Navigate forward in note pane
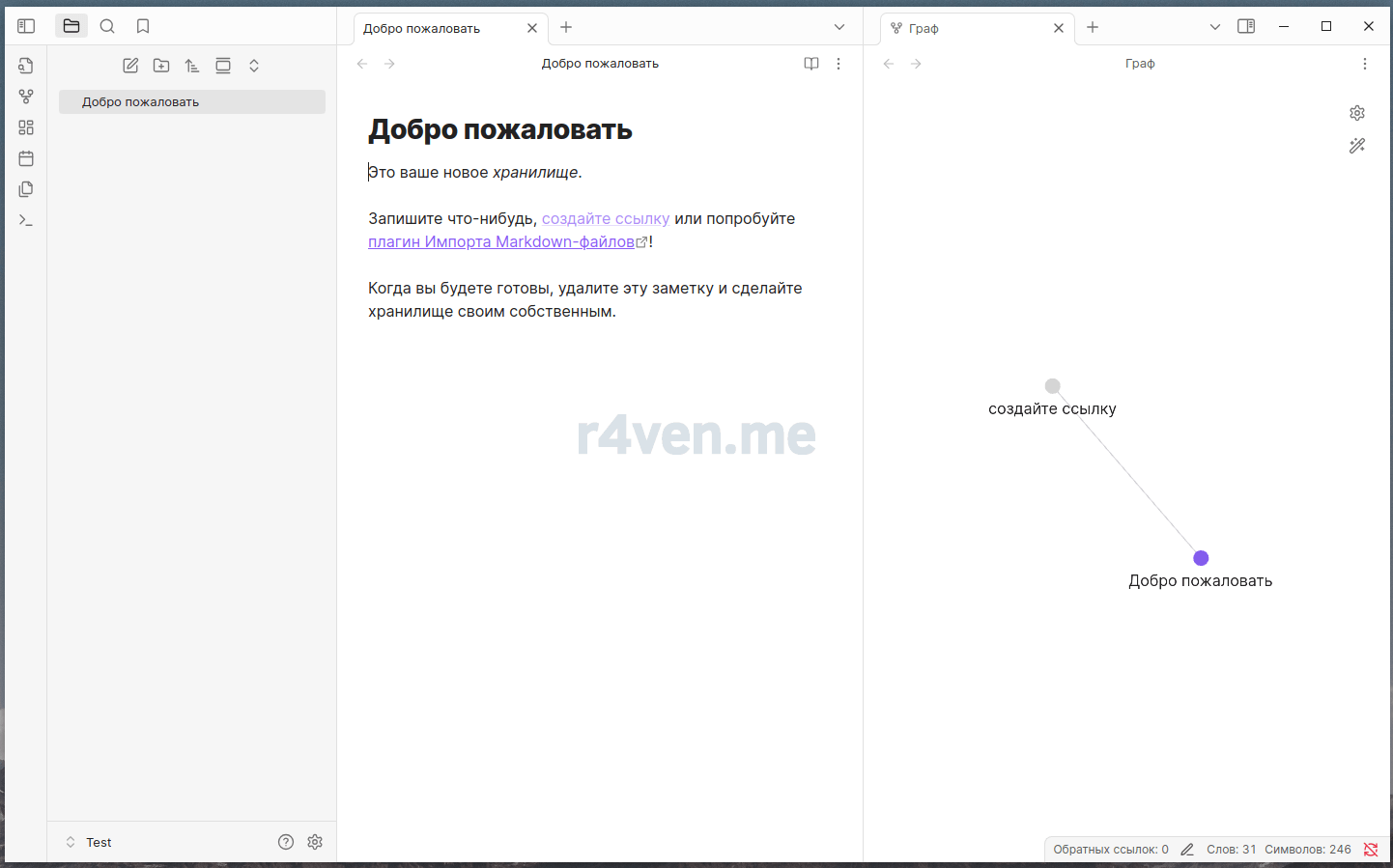 pos(389,64)
